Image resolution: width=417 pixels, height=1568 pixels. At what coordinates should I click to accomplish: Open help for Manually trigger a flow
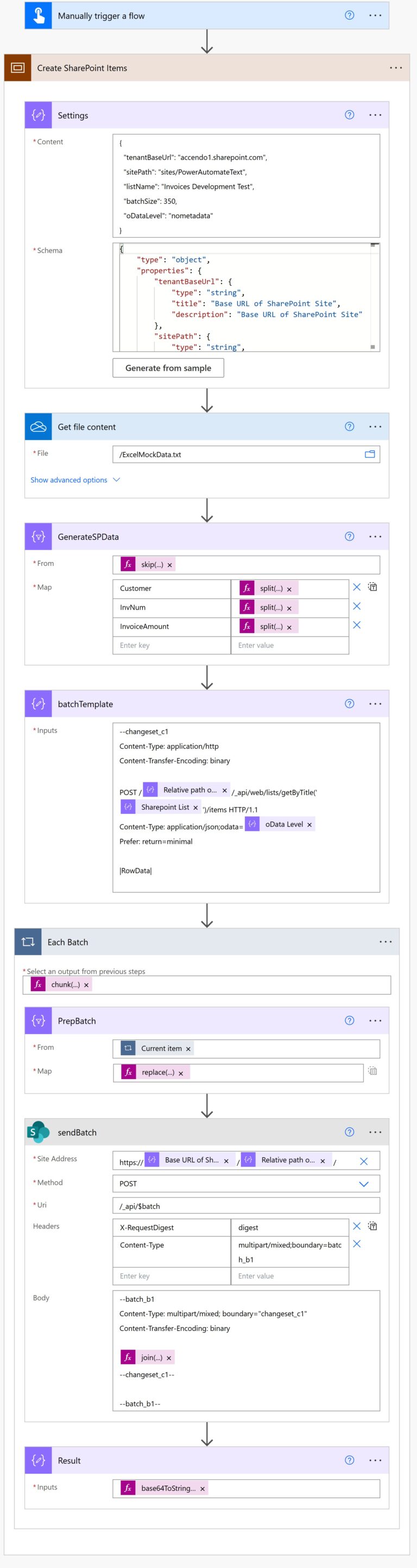click(x=350, y=15)
